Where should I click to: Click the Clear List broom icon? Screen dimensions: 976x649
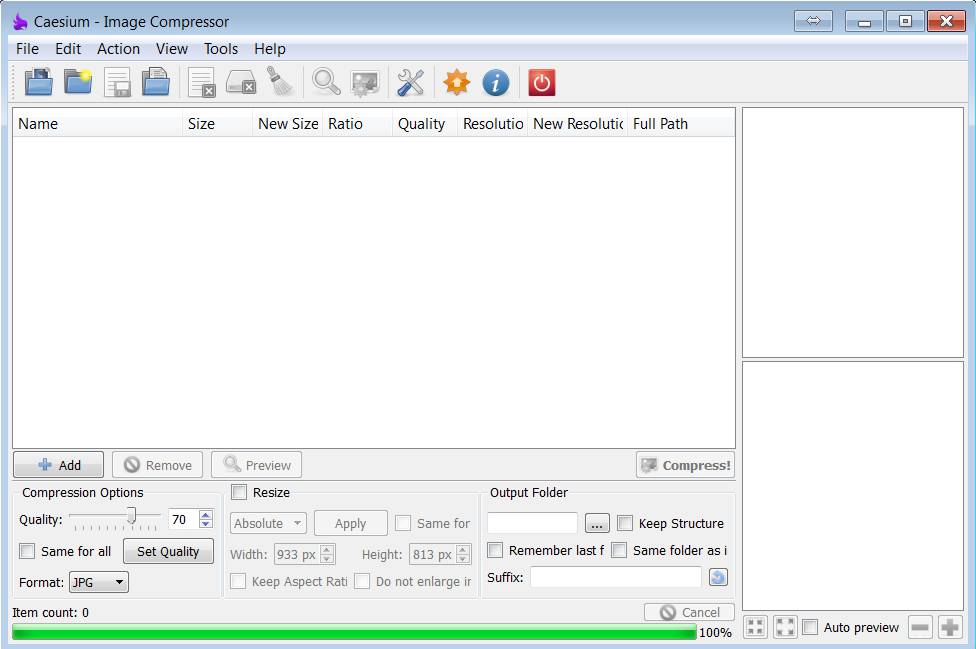pos(280,82)
